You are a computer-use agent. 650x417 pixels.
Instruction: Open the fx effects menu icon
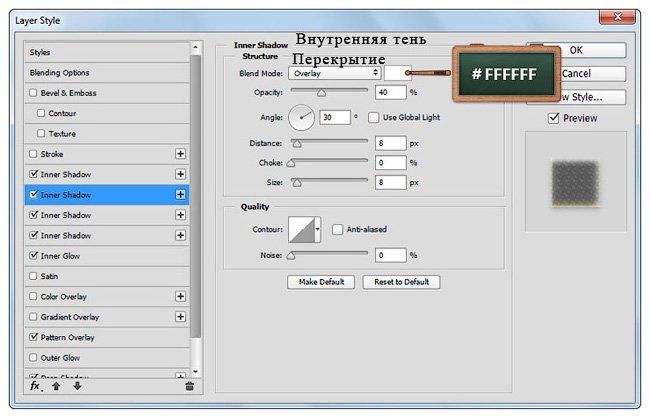pyautogui.click(x=35, y=385)
